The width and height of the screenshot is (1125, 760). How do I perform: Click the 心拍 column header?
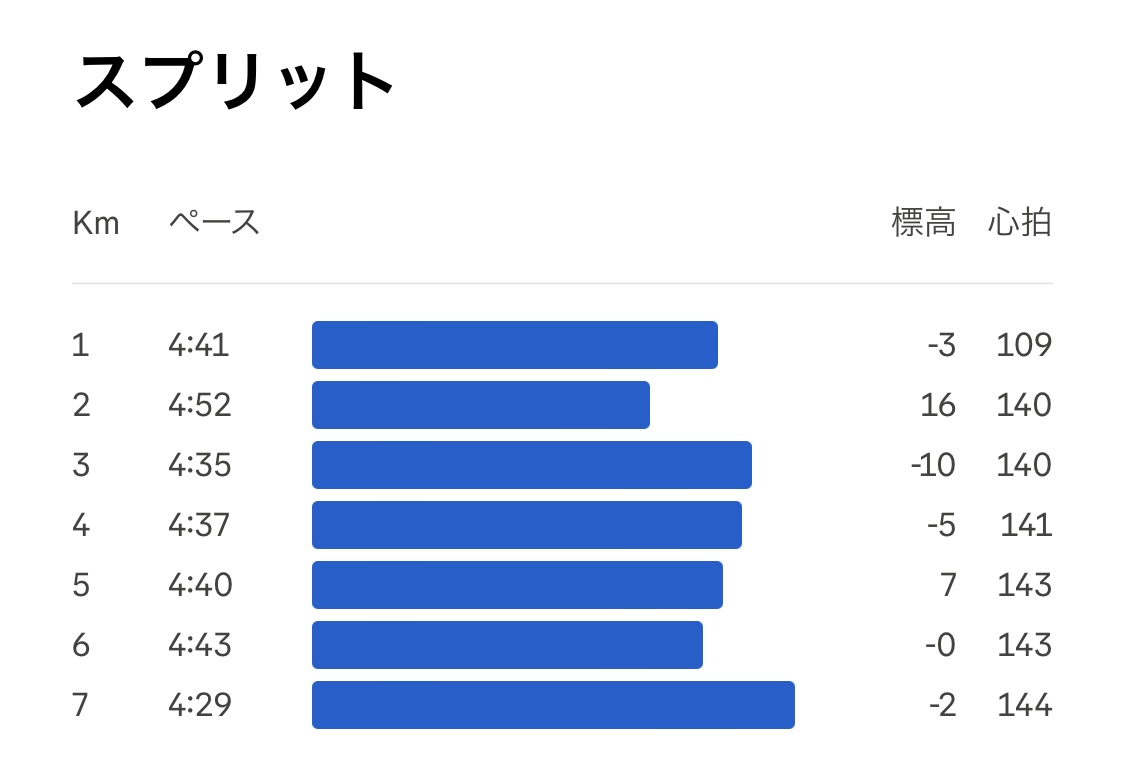(1020, 222)
